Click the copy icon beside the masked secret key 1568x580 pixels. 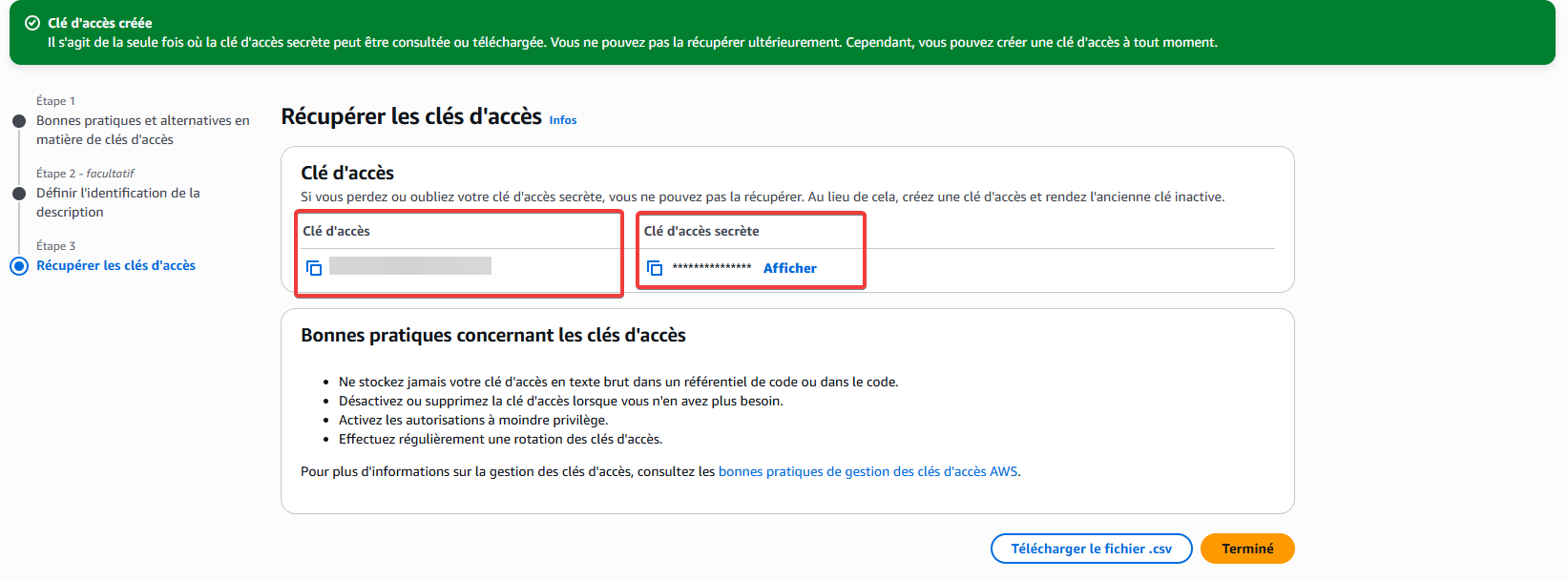pos(655,268)
